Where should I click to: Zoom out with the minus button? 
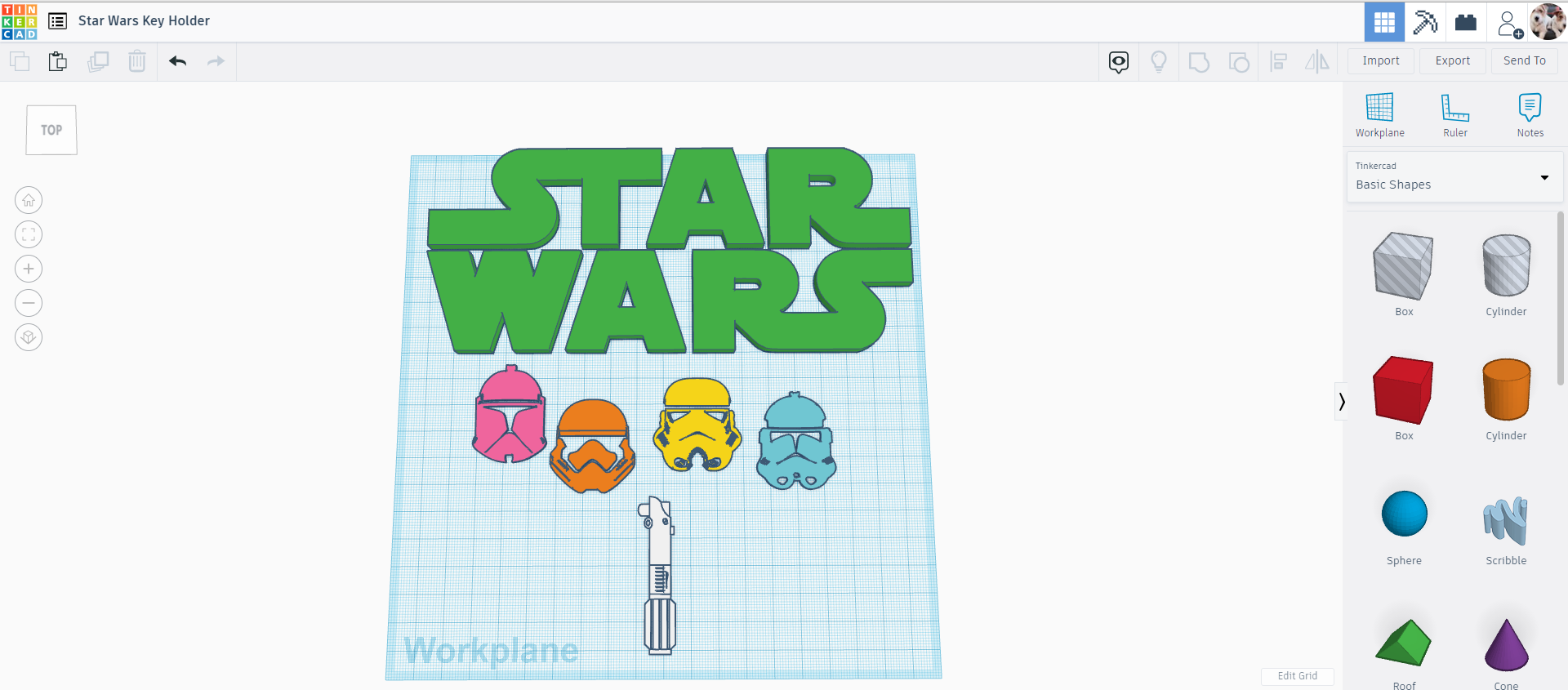(x=29, y=303)
